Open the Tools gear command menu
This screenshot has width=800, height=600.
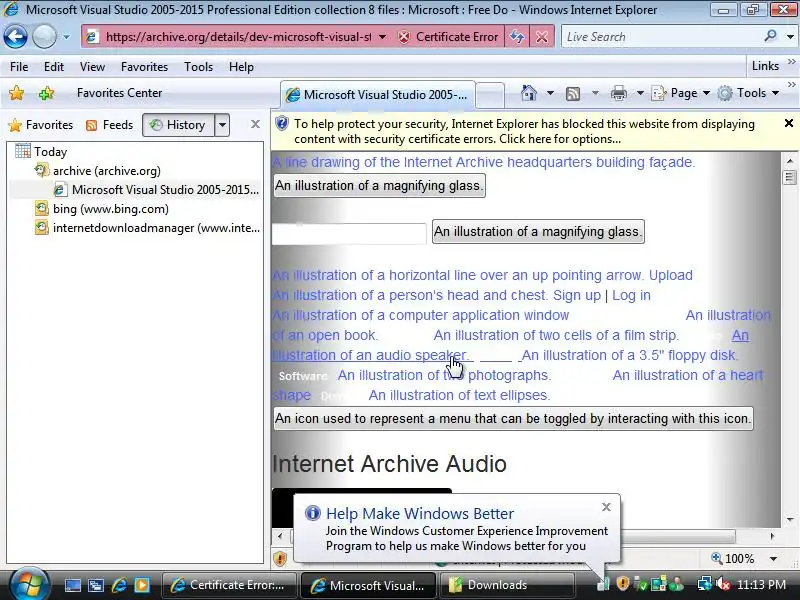pos(748,93)
